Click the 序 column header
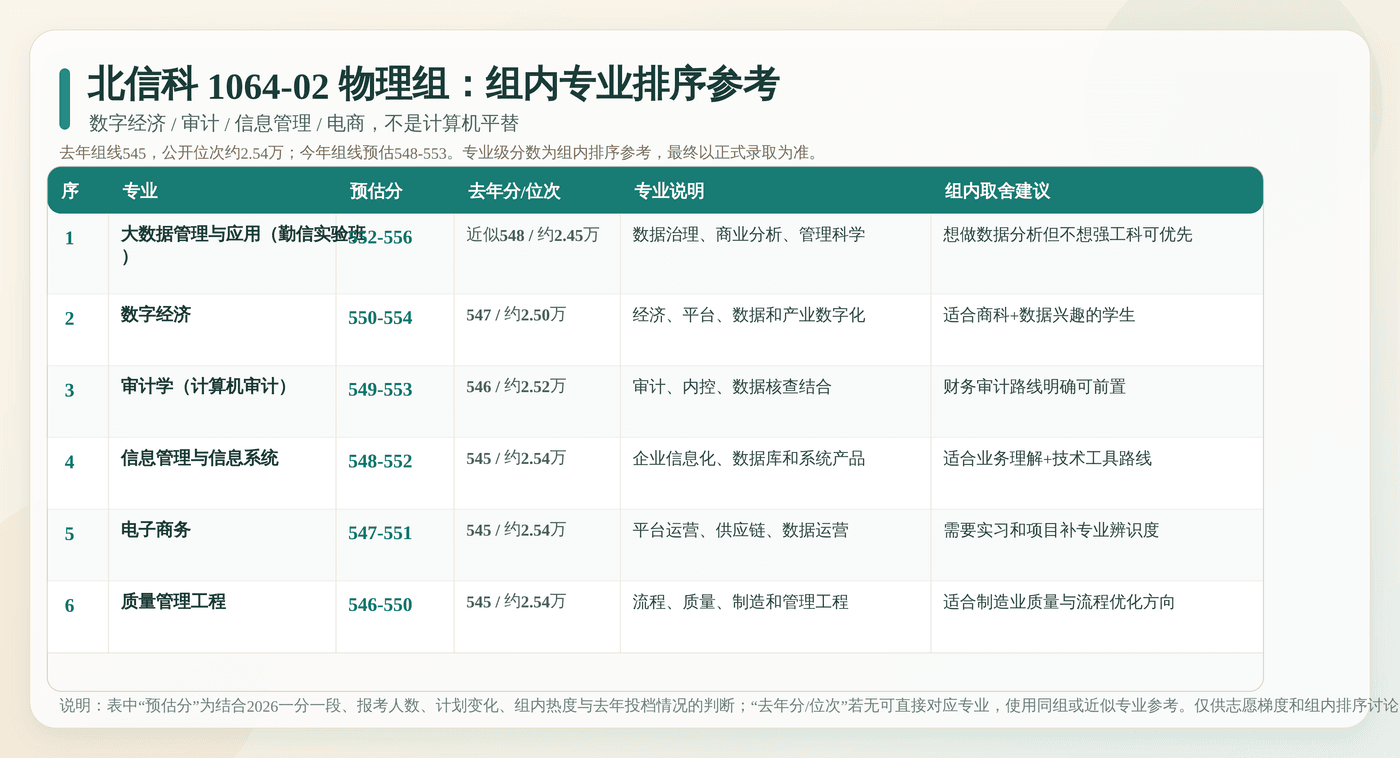 pyautogui.click(x=70, y=191)
